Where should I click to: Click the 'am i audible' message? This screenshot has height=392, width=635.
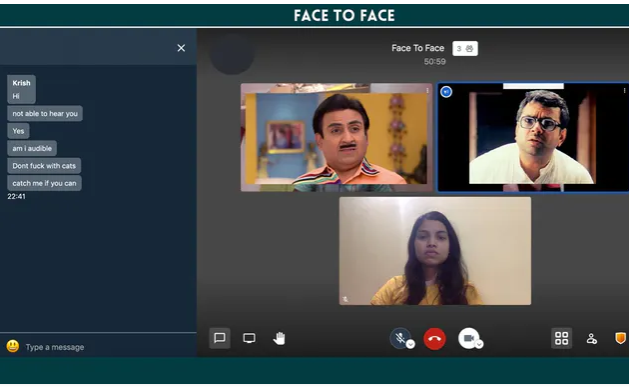tap(32, 149)
